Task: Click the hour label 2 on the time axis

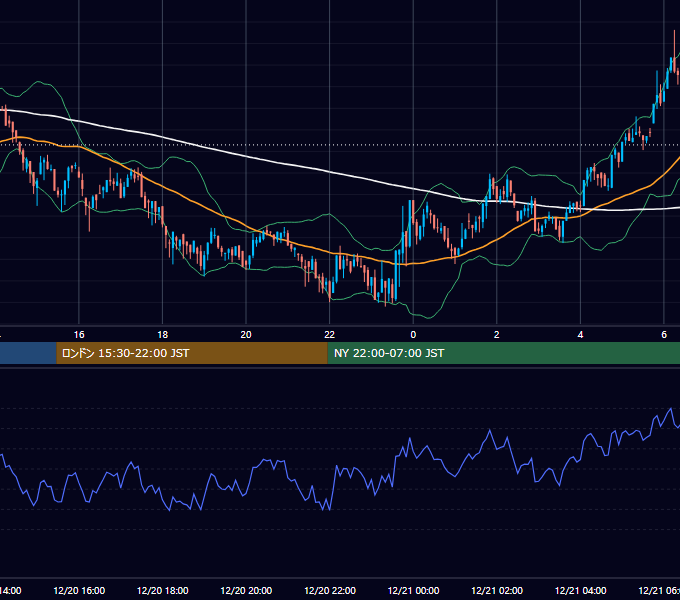Action: [497, 335]
